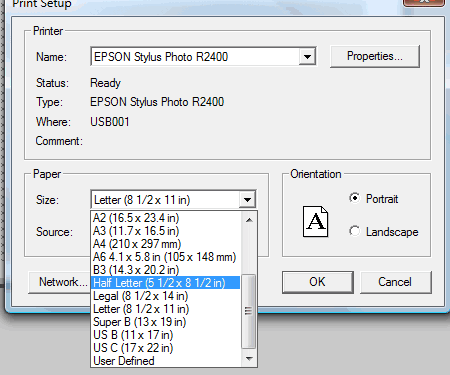Open the printer Name dropdown arrow

307,57
